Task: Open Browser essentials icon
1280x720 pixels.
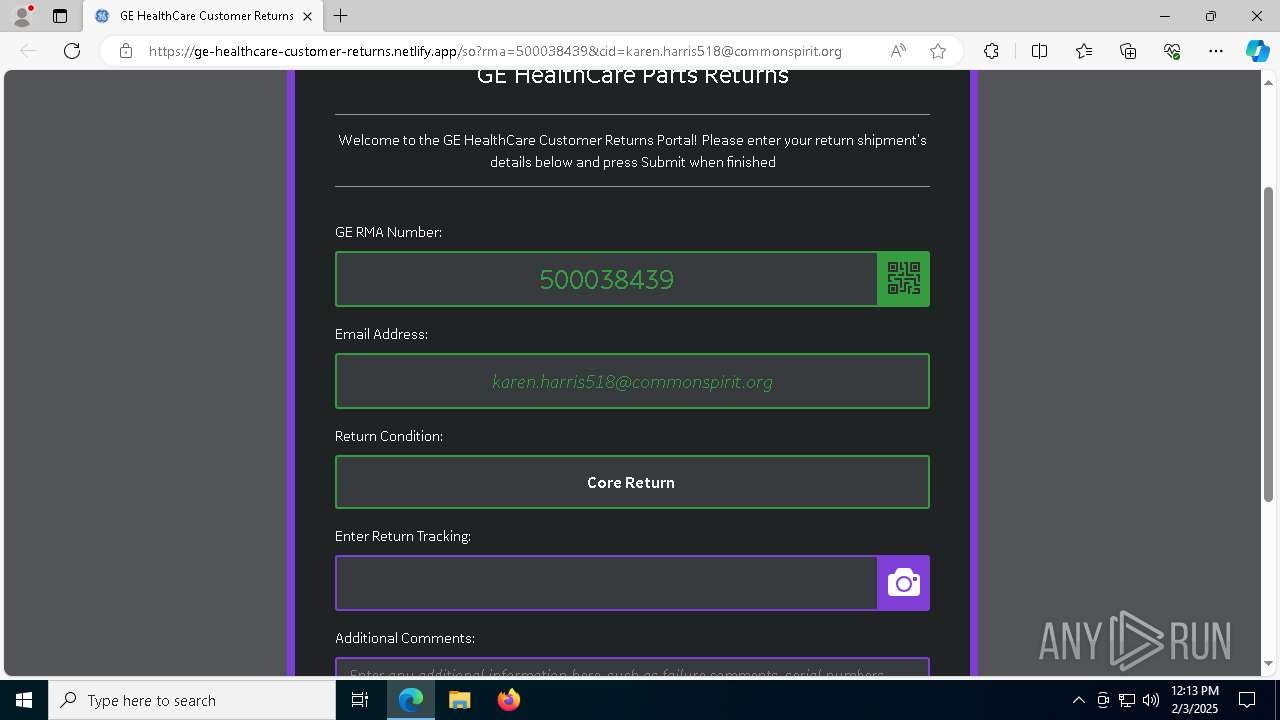Action: pos(1172,51)
